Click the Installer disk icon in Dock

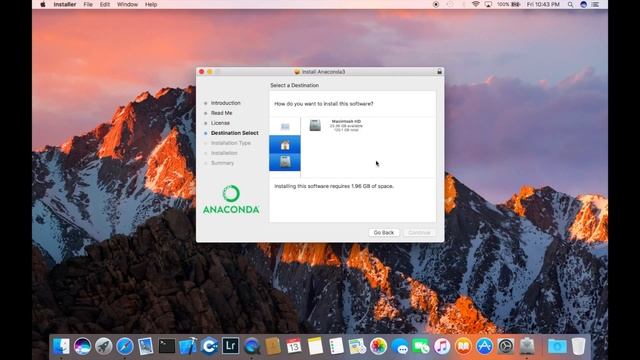point(527,347)
